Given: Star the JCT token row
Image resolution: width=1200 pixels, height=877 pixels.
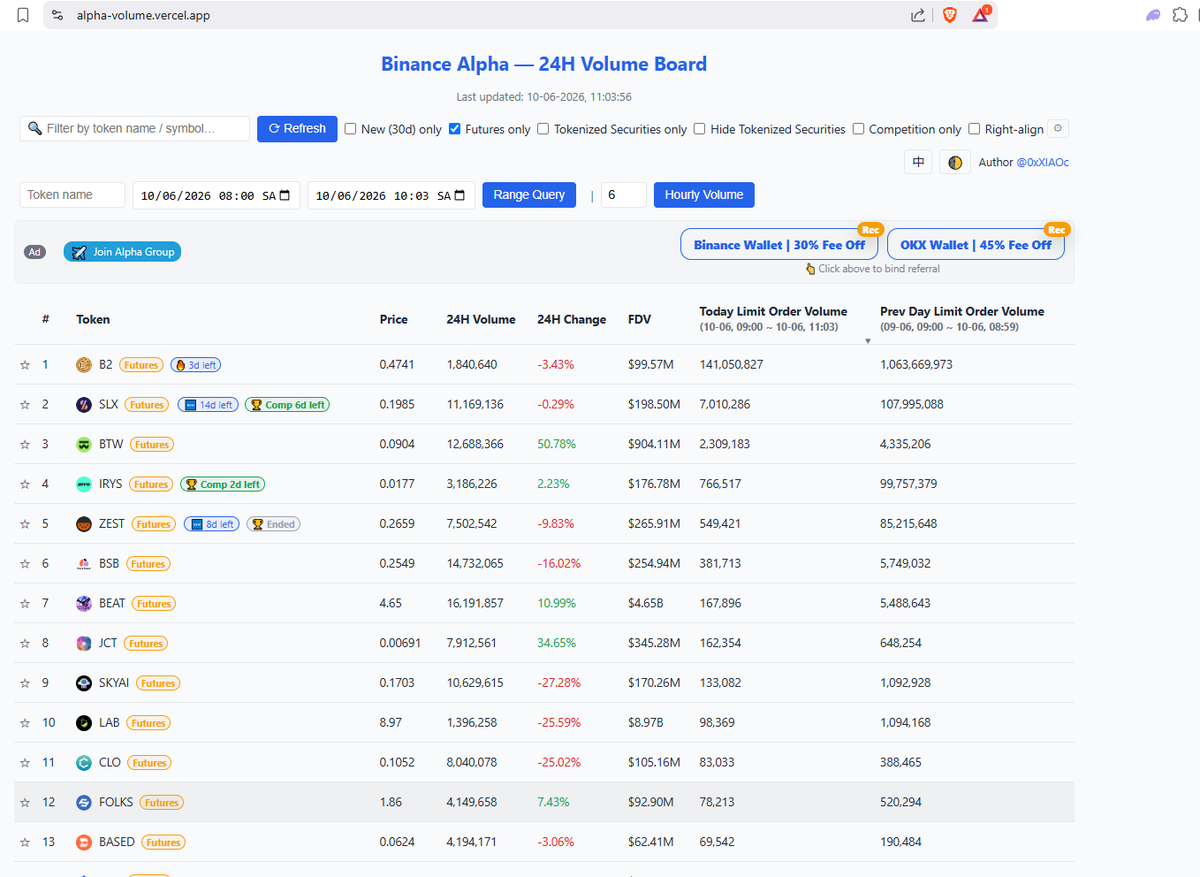Looking at the screenshot, I should 25,643.
